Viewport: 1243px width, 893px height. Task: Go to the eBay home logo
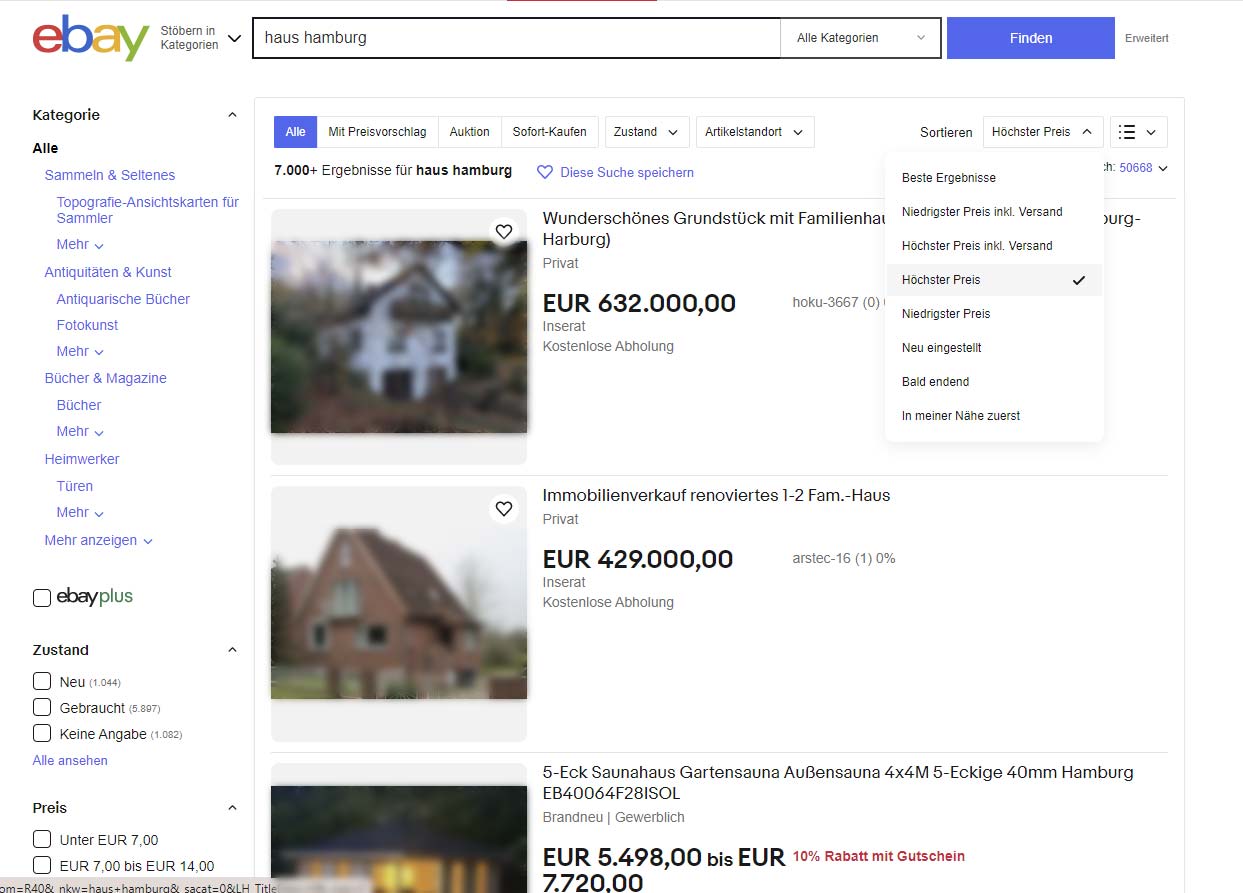(x=91, y=38)
